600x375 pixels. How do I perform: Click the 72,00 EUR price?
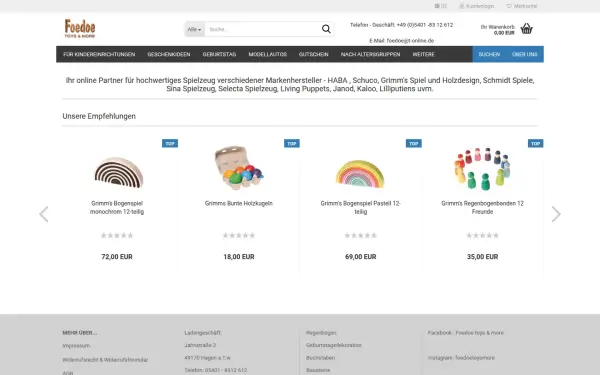[x=117, y=257]
